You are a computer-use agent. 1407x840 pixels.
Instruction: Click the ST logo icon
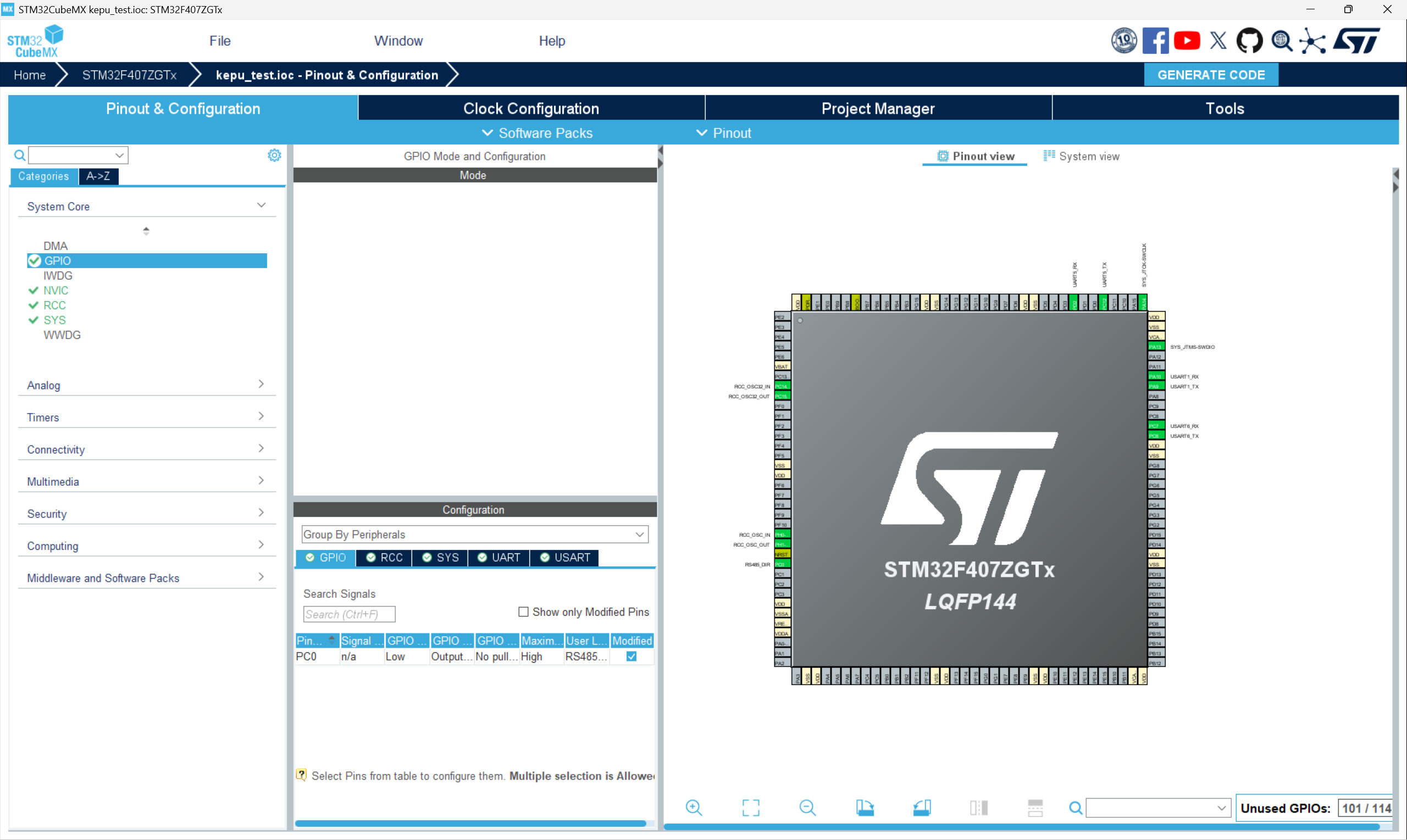[x=1357, y=41]
